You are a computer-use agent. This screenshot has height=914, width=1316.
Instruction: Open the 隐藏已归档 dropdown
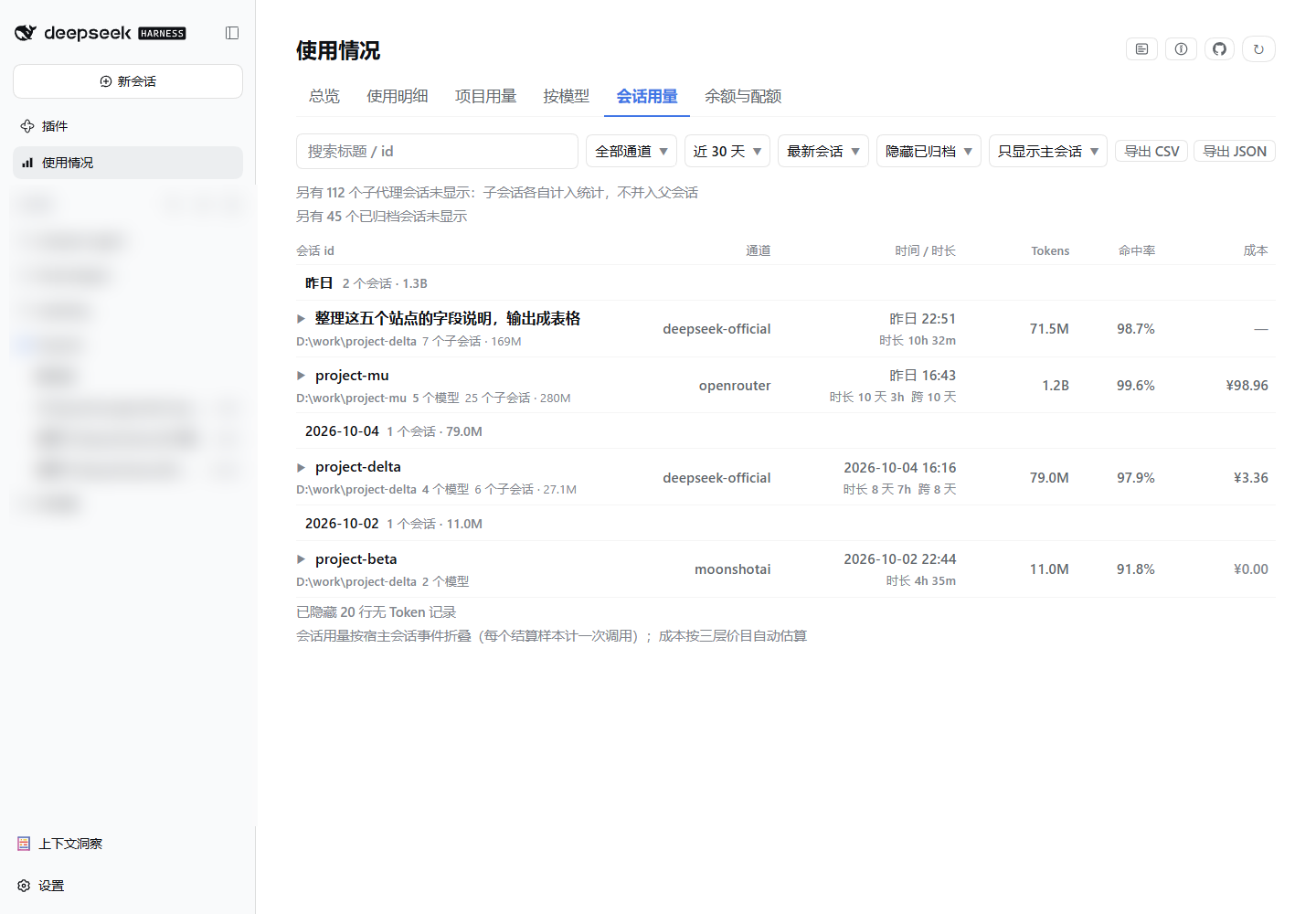tap(929, 152)
